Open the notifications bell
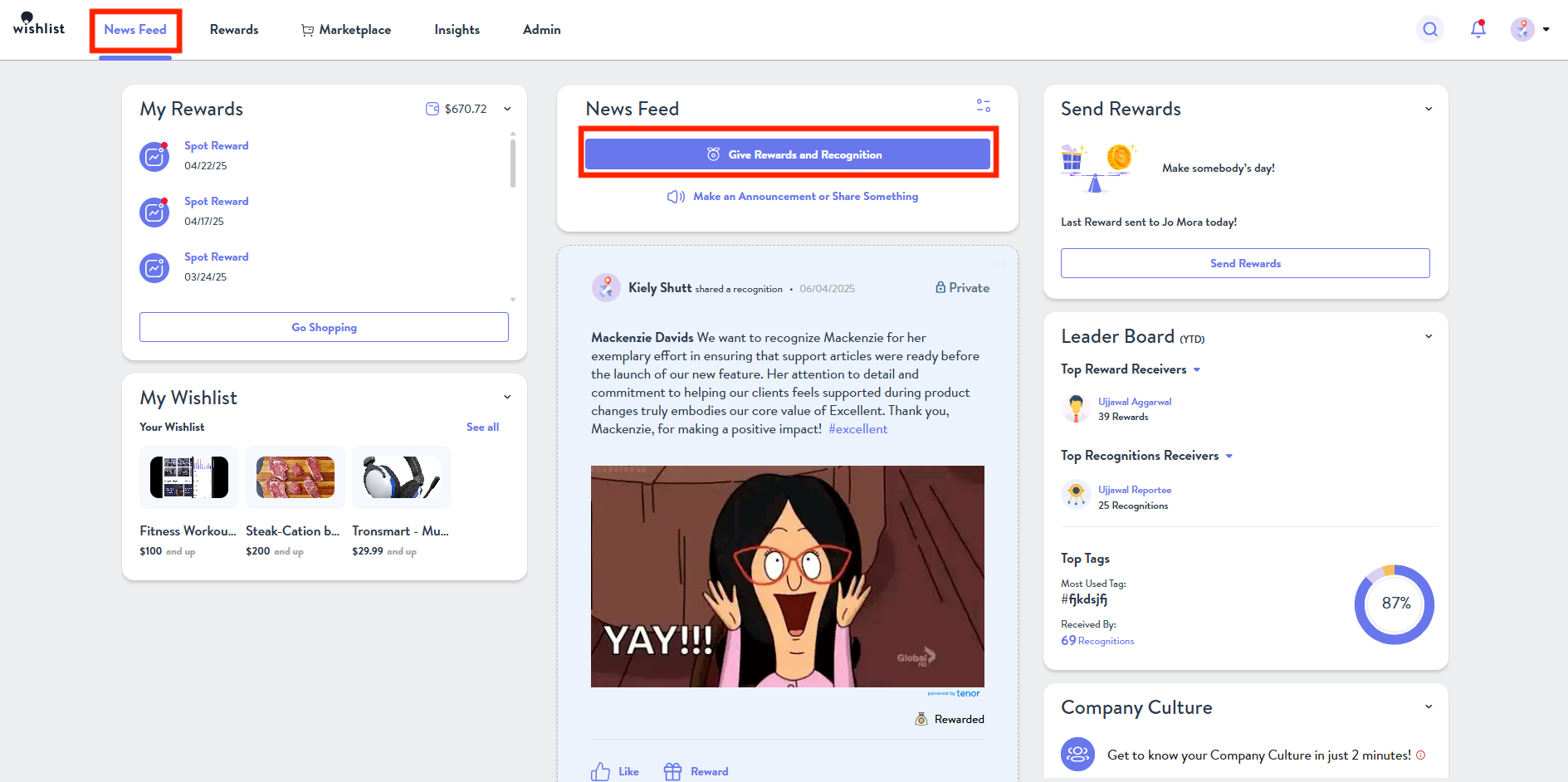The image size is (1568, 782). tap(1478, 29)
